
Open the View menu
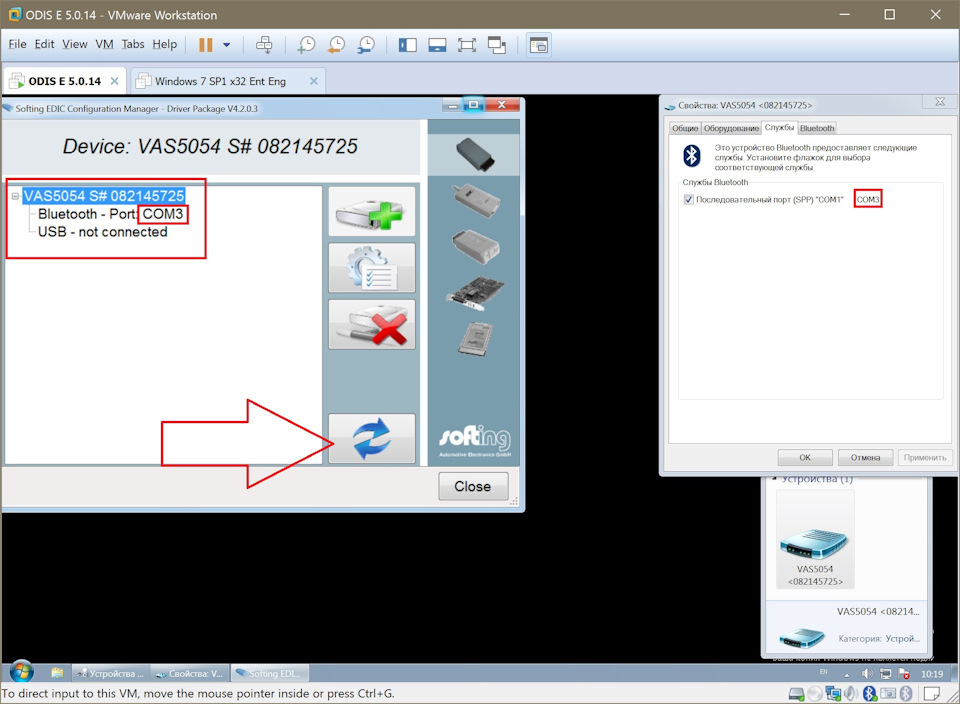pyautogui.click(x=75, y=44)
